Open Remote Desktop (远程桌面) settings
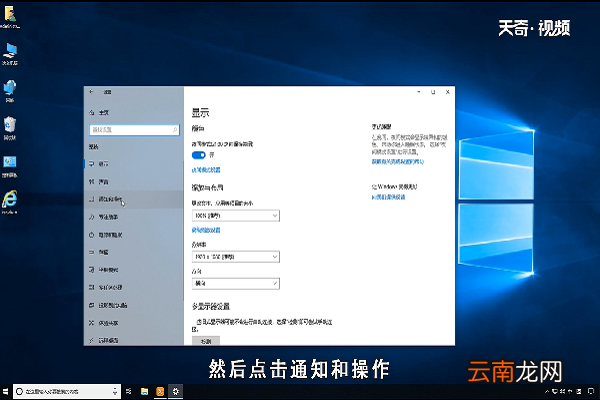This screenshot has height=400, width=600. 134,340
